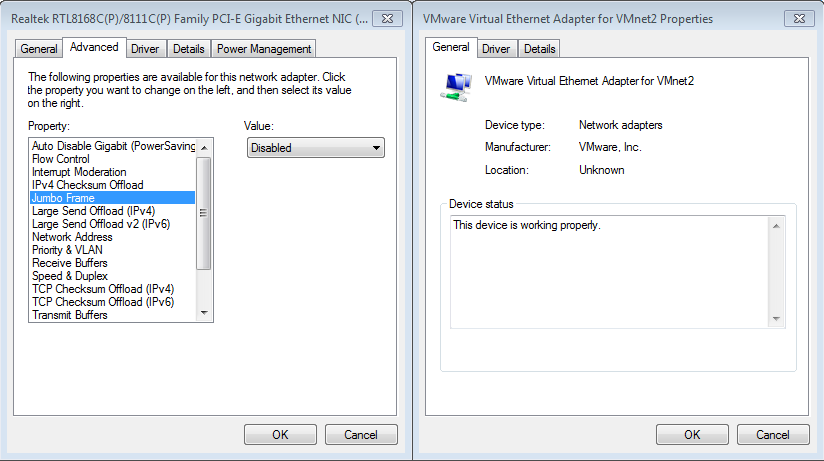Select the highlighted Jumbo Frame property
This screenshot has height=461, width=824.
pos(113,198)
